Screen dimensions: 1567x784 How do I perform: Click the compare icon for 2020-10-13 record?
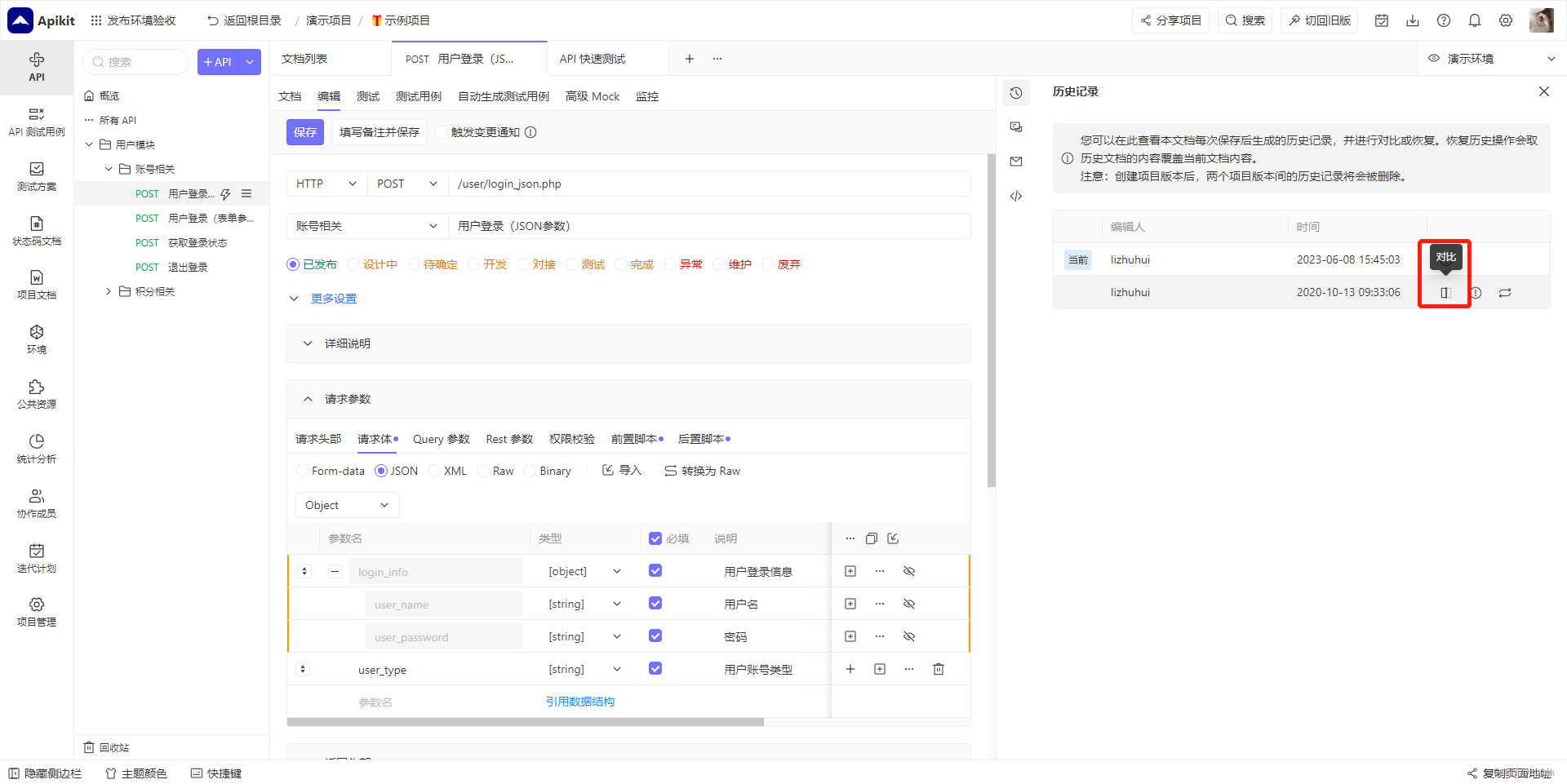tap(1445, 293)
